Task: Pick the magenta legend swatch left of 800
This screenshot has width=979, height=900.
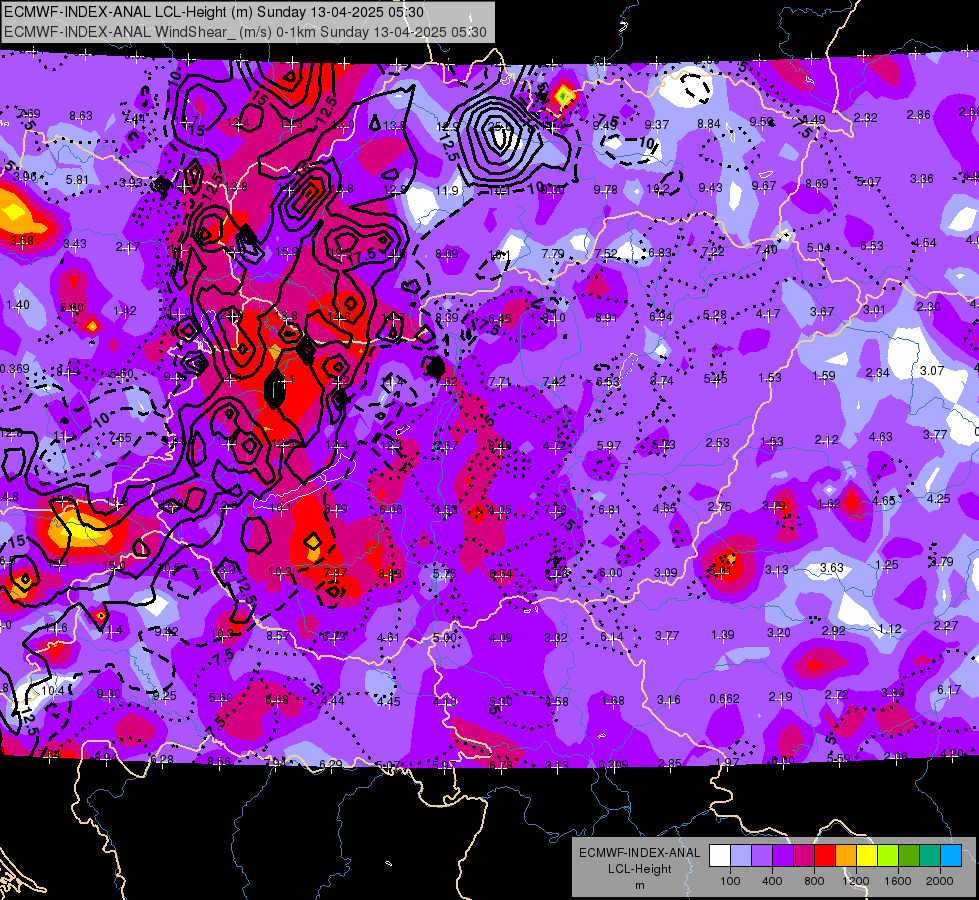Action: pyautogui.click(x=804, y=856)
